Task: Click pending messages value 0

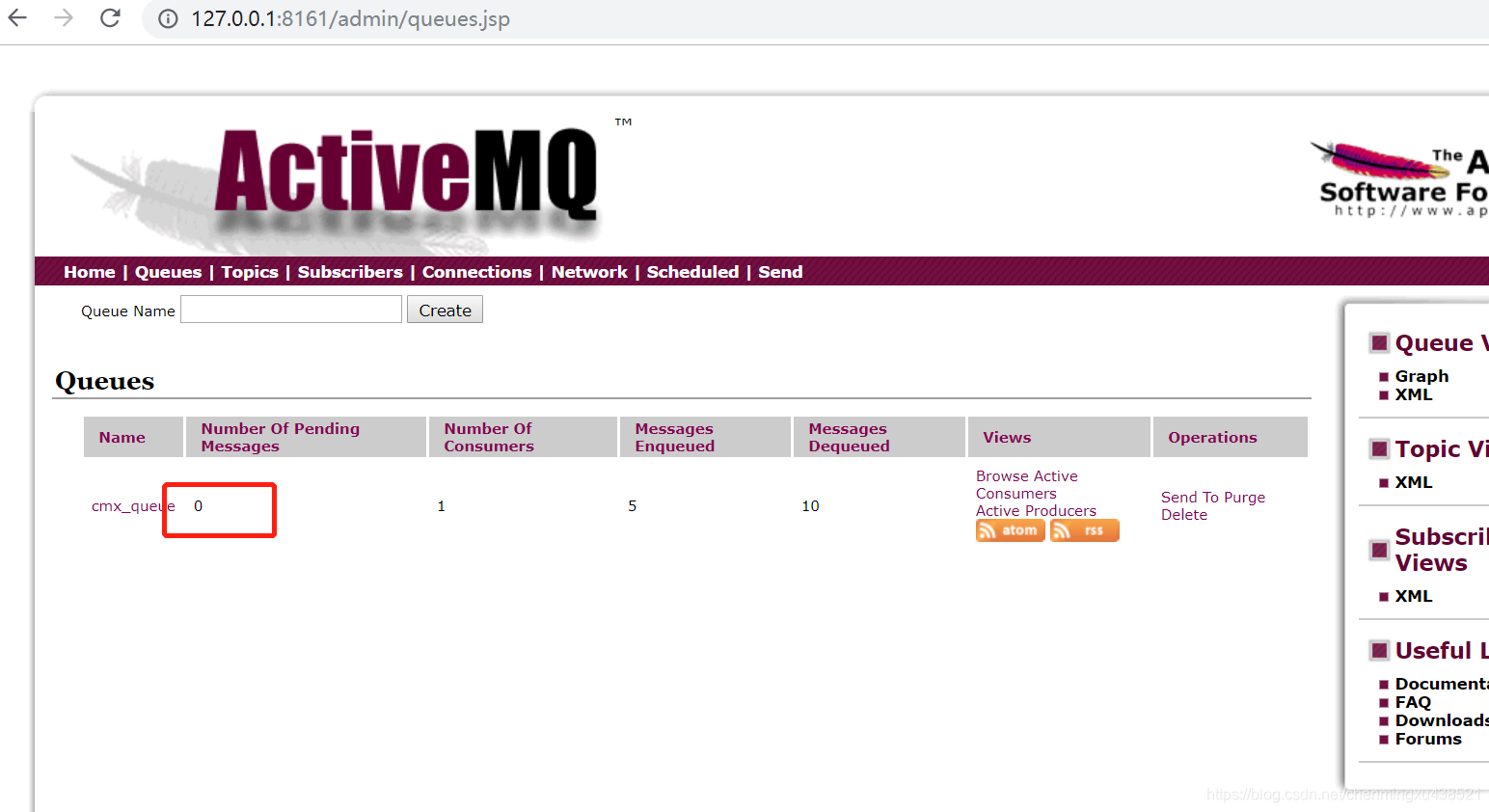Action: (198, 506)
